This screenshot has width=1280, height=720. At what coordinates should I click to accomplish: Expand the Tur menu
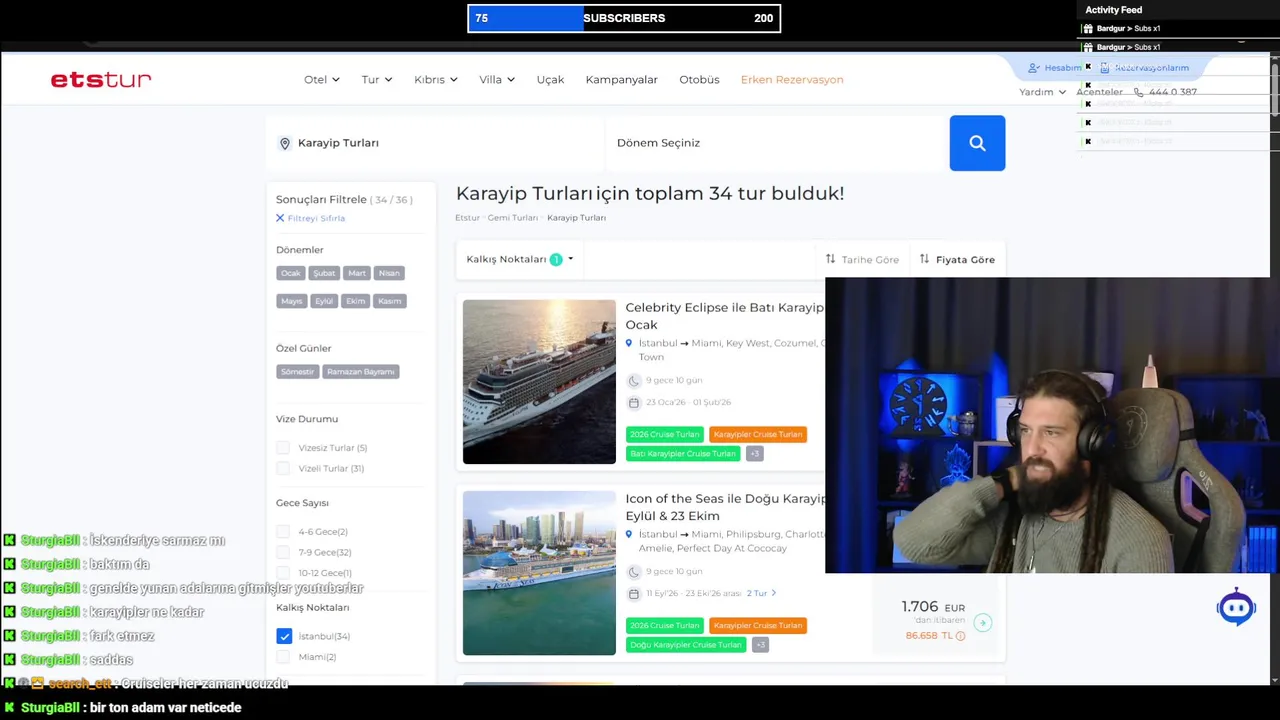tap(377, 80)
